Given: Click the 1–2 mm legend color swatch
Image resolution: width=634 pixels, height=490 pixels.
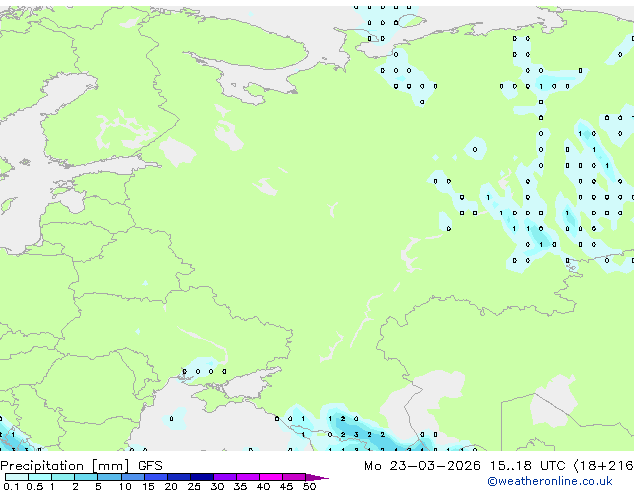Looking at the screenshot, I should click(x=63, y=477).
